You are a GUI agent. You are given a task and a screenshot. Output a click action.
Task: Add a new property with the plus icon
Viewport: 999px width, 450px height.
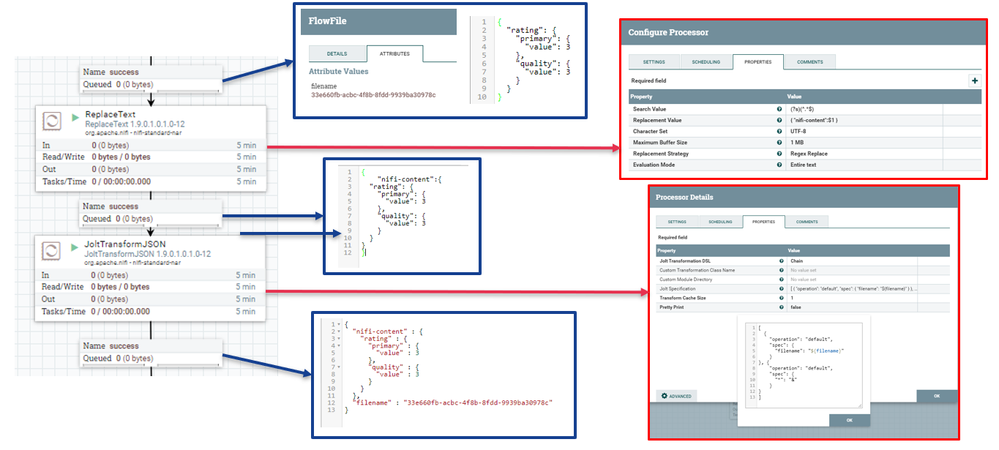pos(974,81)
